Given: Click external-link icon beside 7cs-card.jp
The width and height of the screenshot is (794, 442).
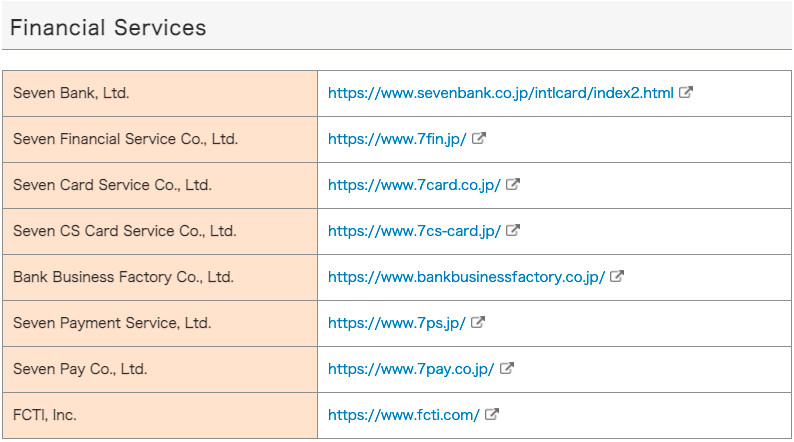Looking at the screenshot, I should tap(513, 231).
